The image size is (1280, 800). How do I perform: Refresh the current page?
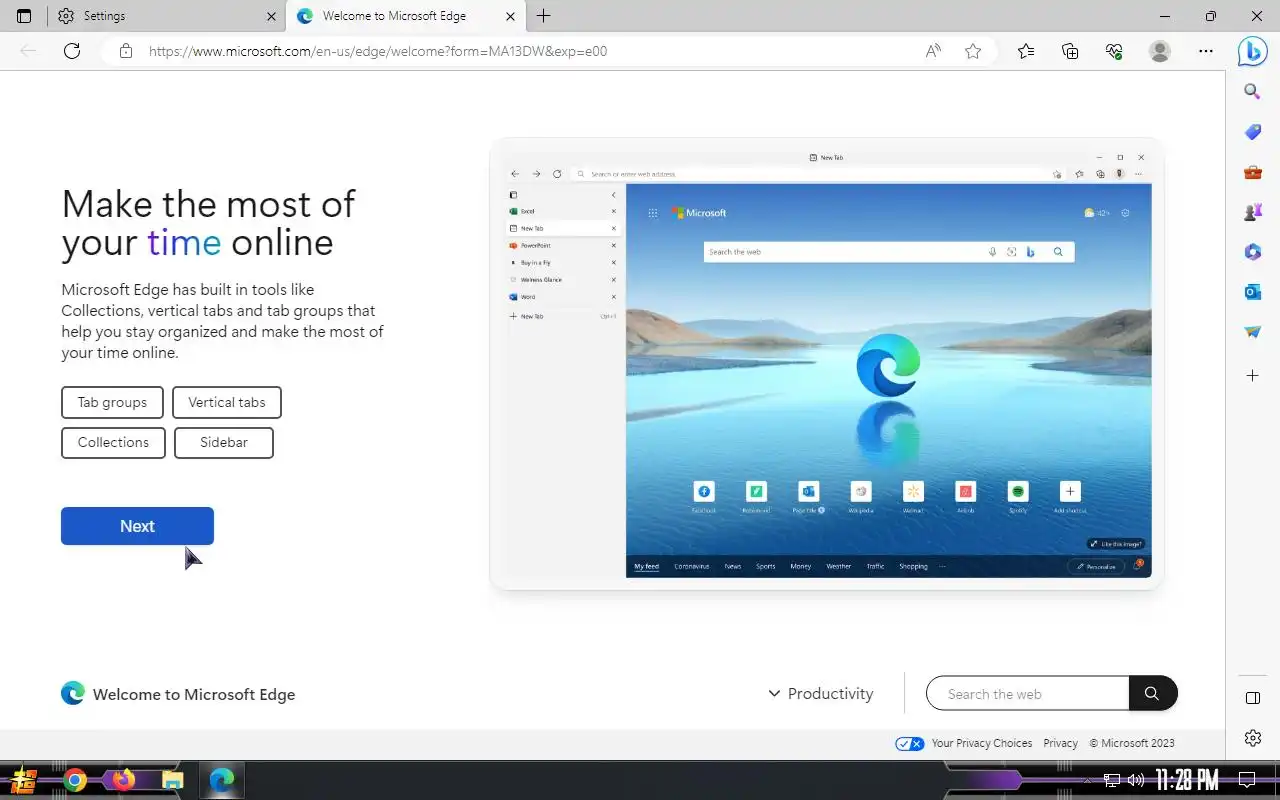pos(72,51)
